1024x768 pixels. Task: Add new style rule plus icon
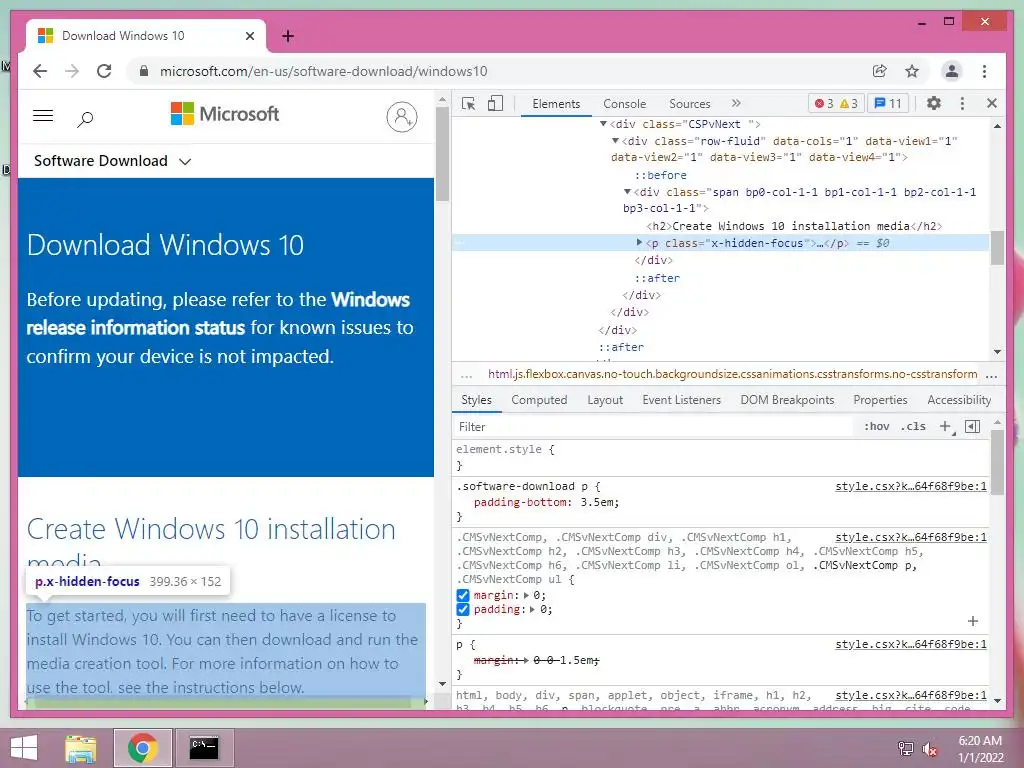[x=946, y=426]
